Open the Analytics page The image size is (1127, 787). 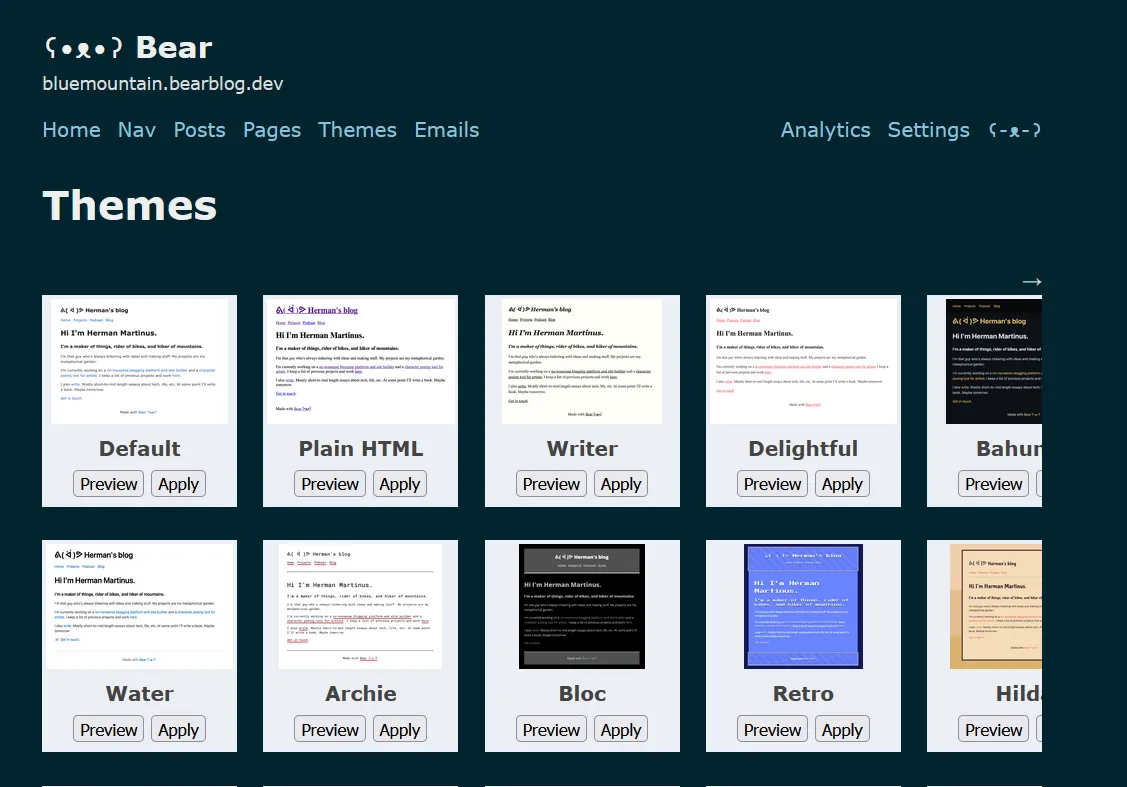[x=825, y=130]
